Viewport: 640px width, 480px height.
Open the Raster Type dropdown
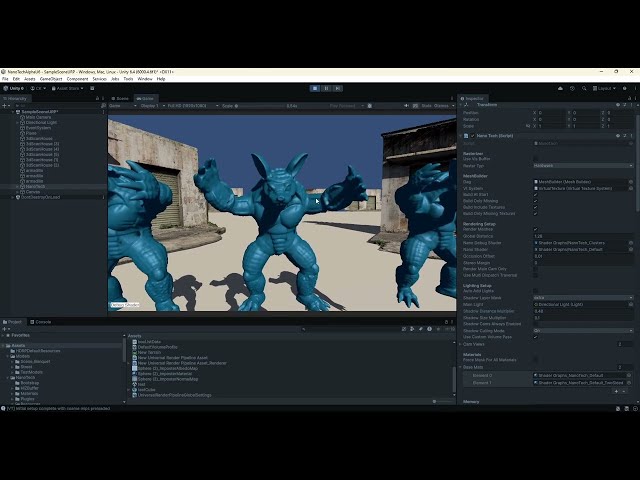tap(583, 166)
